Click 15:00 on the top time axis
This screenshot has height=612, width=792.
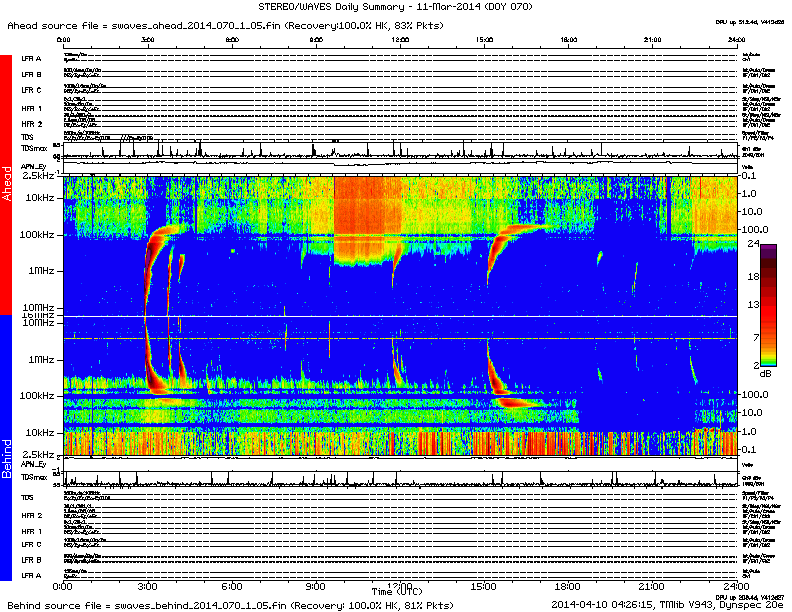click(484, 39)
